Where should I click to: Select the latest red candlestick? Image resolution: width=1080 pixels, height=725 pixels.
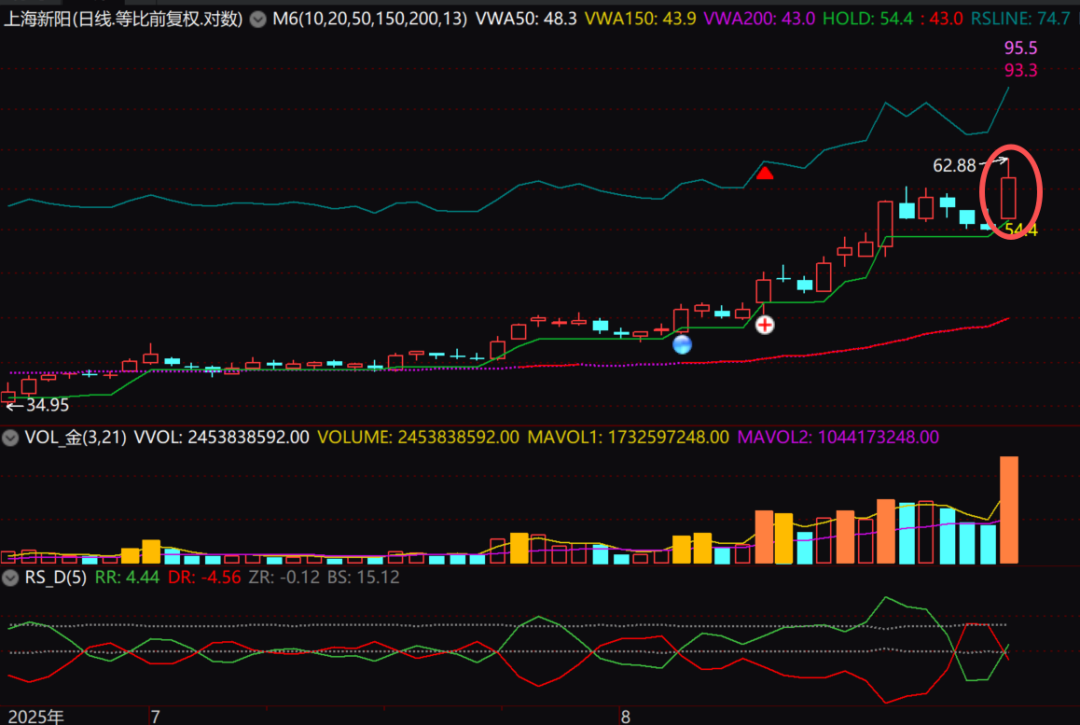[x=1008, y=189]
